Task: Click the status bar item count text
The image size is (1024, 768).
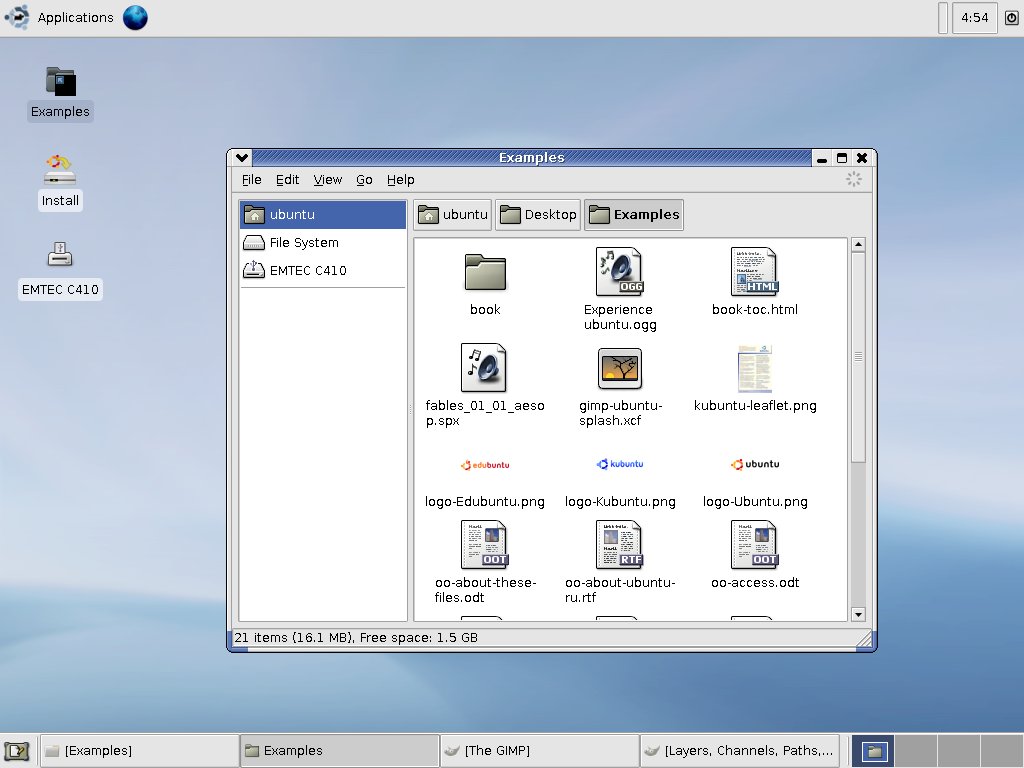Action: [356, 637]
